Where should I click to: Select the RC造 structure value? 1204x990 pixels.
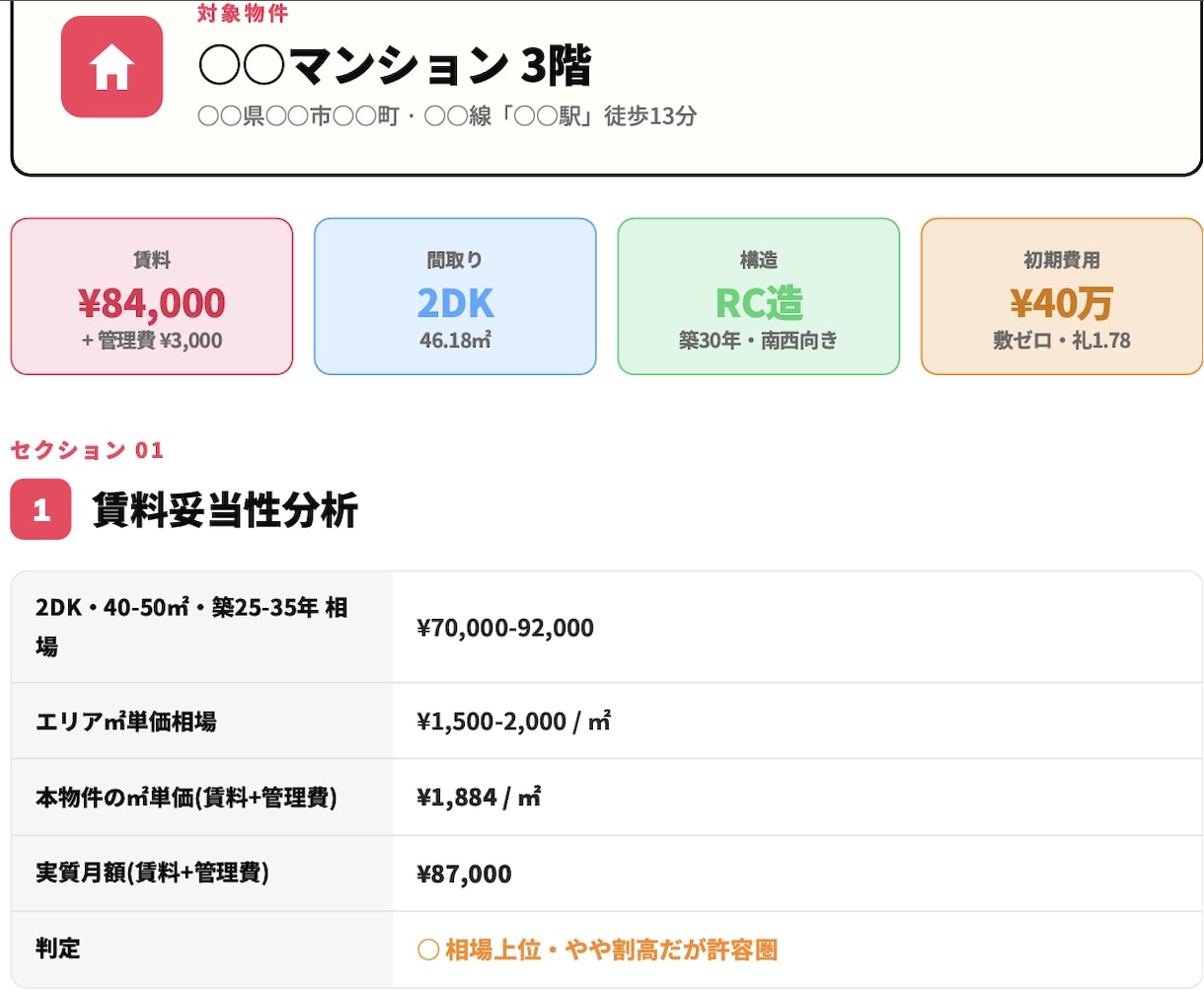click(x=759, y=303)
